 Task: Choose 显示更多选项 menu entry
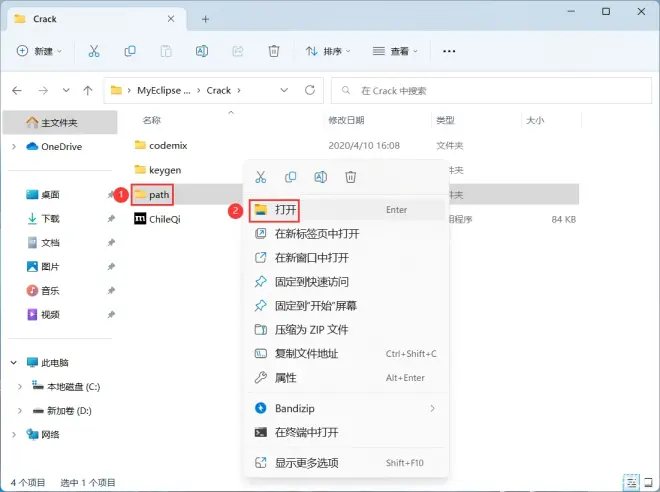[x=346, y=463]
